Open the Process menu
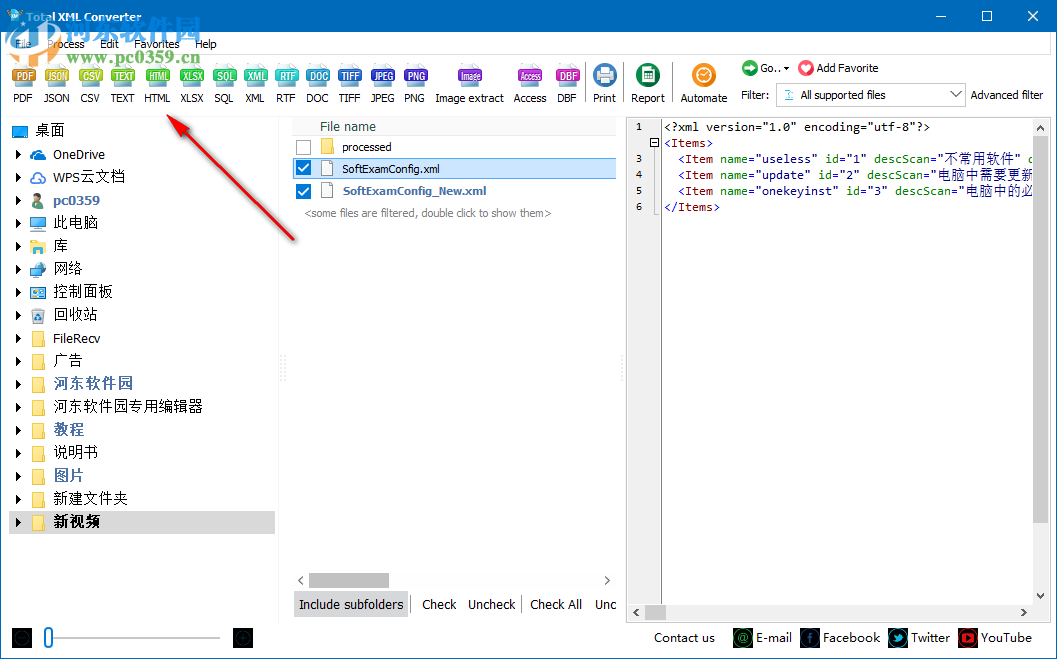 click(65, 43)
